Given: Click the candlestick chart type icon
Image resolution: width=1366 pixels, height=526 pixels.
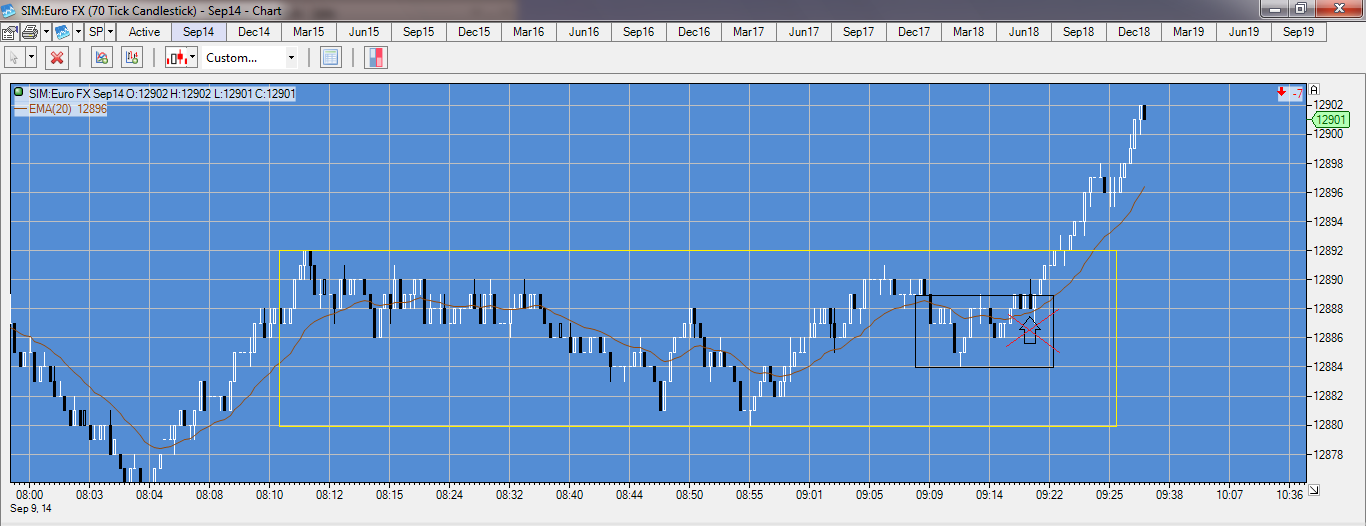Looking at the screenshot, I should pos(176,58).
